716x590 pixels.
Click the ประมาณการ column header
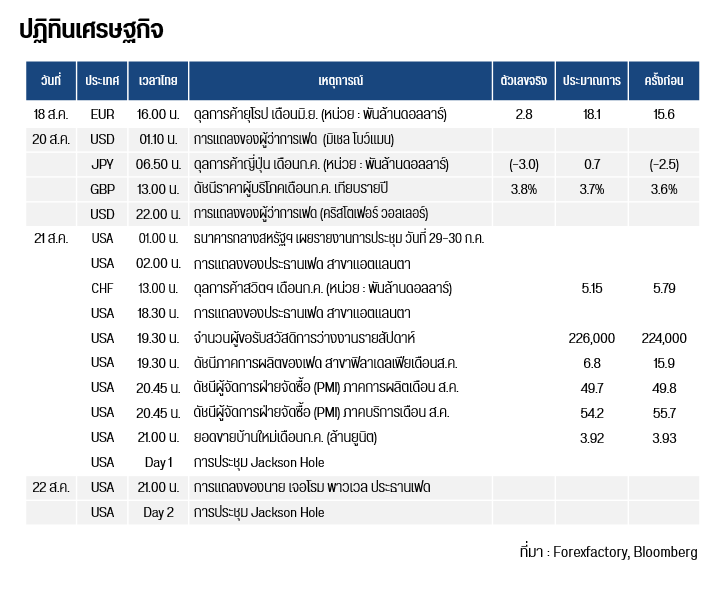tap(591, 80)
